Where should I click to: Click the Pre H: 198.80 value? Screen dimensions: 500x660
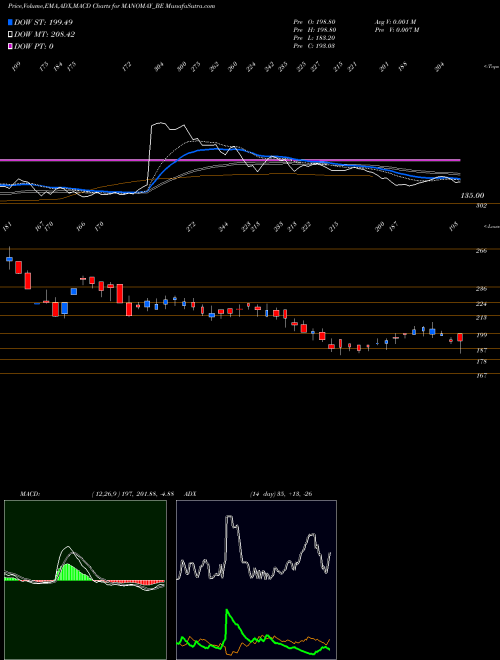pyautogui.click(x=314, y=30)
